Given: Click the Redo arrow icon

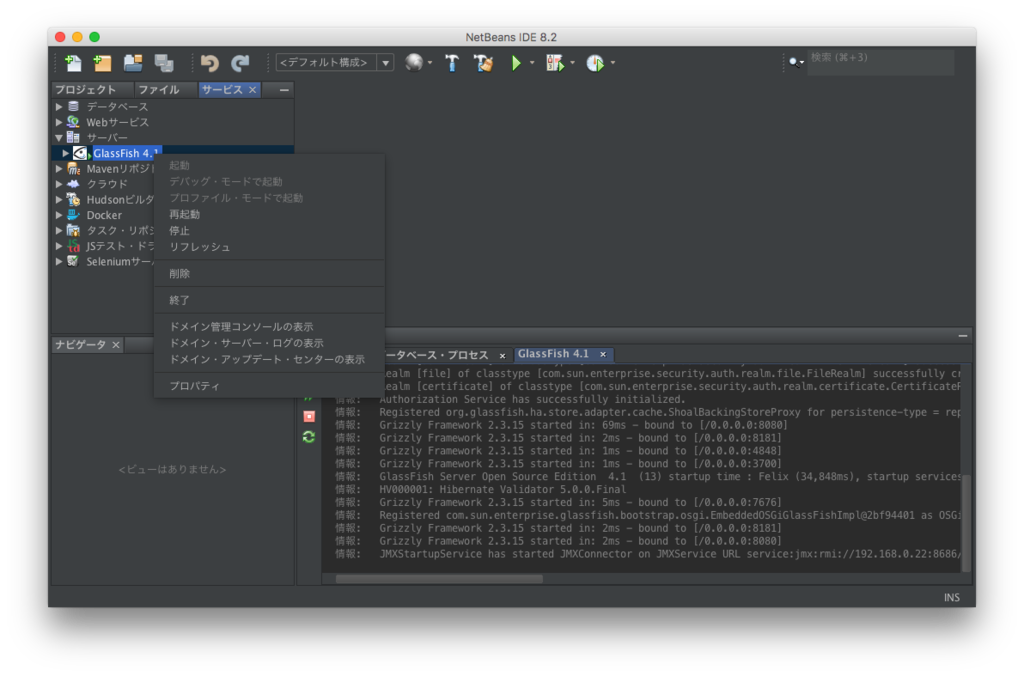Looking at the screenshot, I should pos(240,63).
